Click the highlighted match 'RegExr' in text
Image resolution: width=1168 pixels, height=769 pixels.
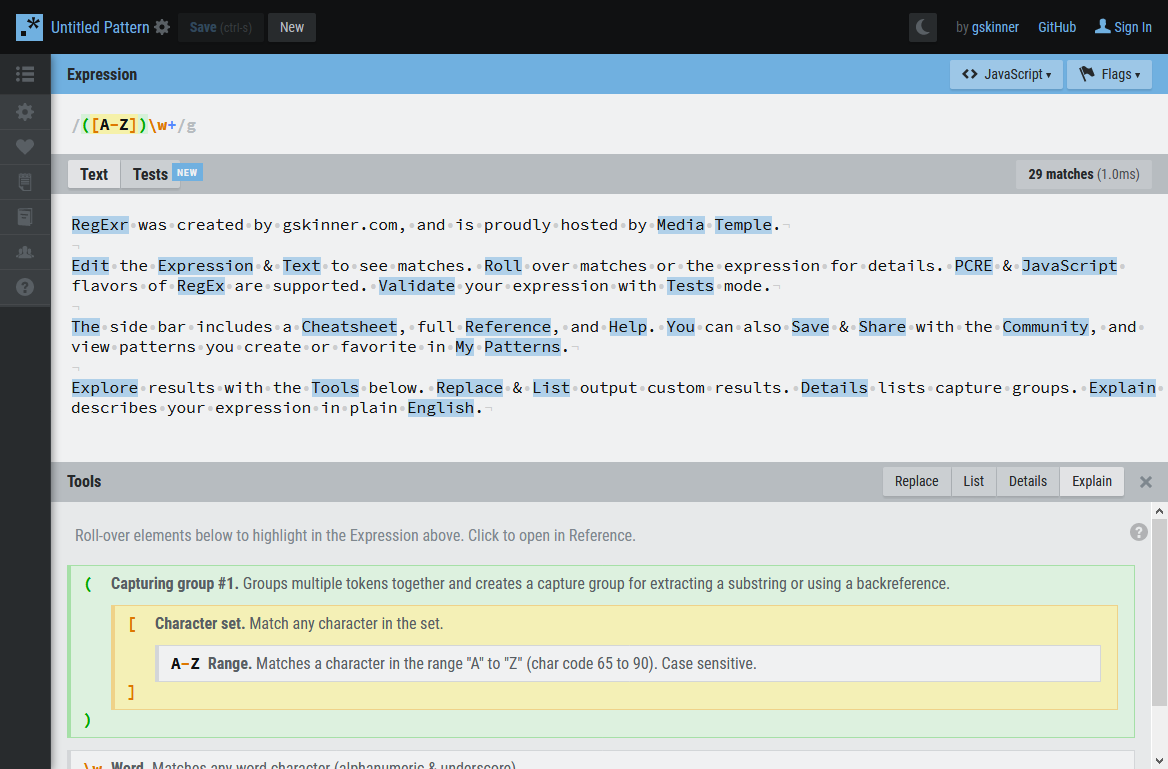(100, 225)
